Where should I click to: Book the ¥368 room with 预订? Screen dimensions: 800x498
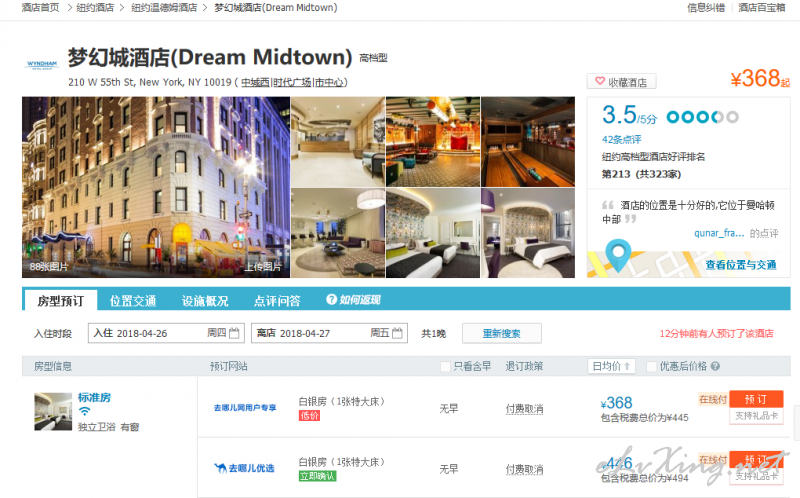tap(756, 399)
